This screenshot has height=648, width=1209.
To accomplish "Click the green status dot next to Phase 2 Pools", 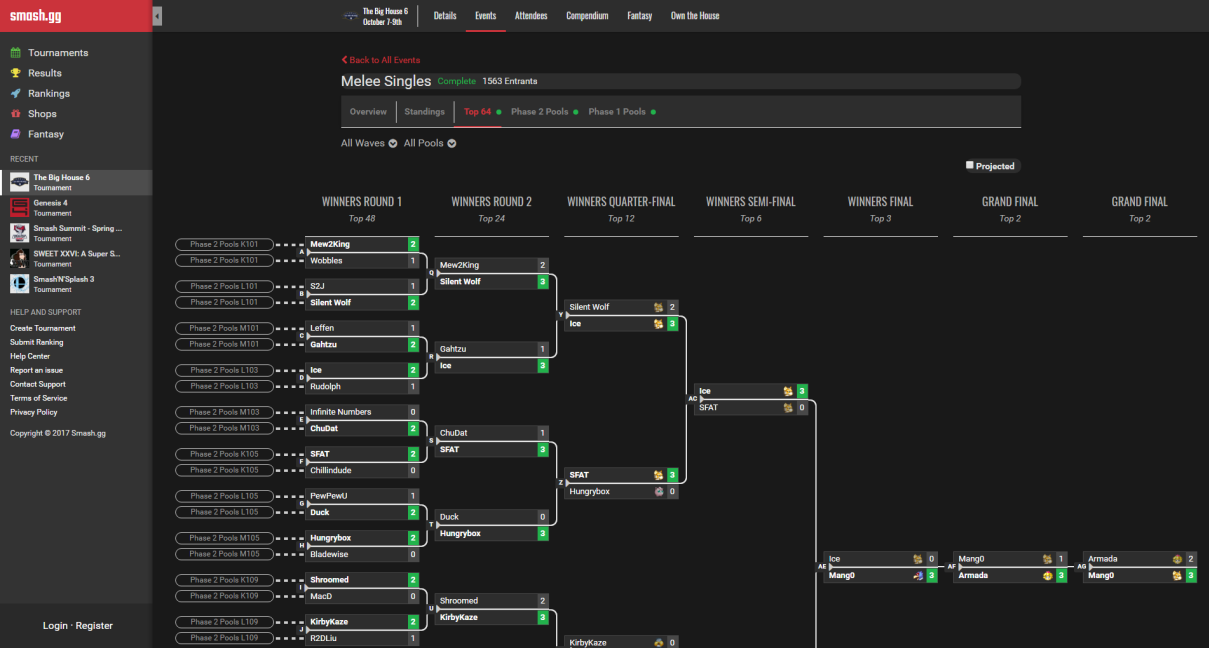I will pyautogui.click(x=576, y=112).
